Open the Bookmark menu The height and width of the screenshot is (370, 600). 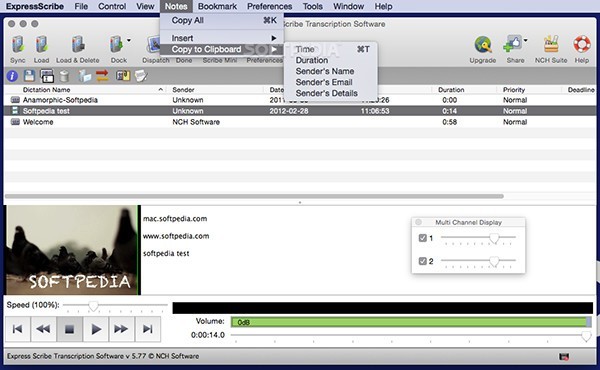coord(217,7)
